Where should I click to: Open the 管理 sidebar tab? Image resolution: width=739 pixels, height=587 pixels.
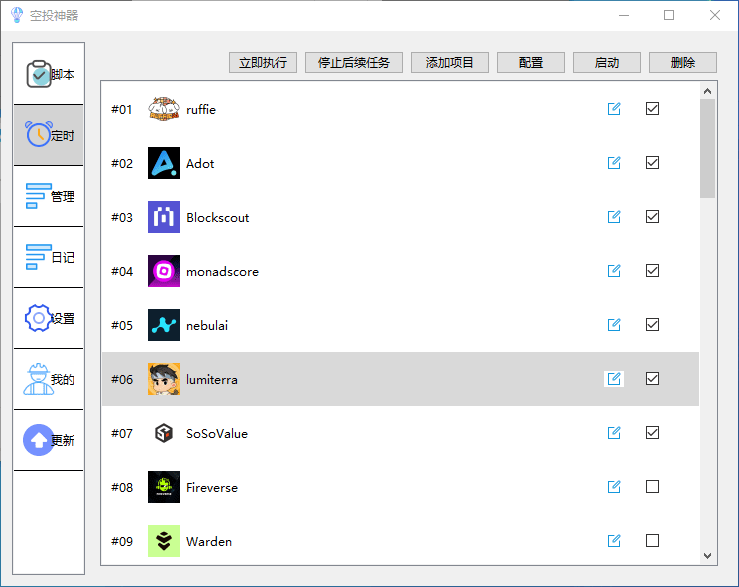(x=49, y=196)
